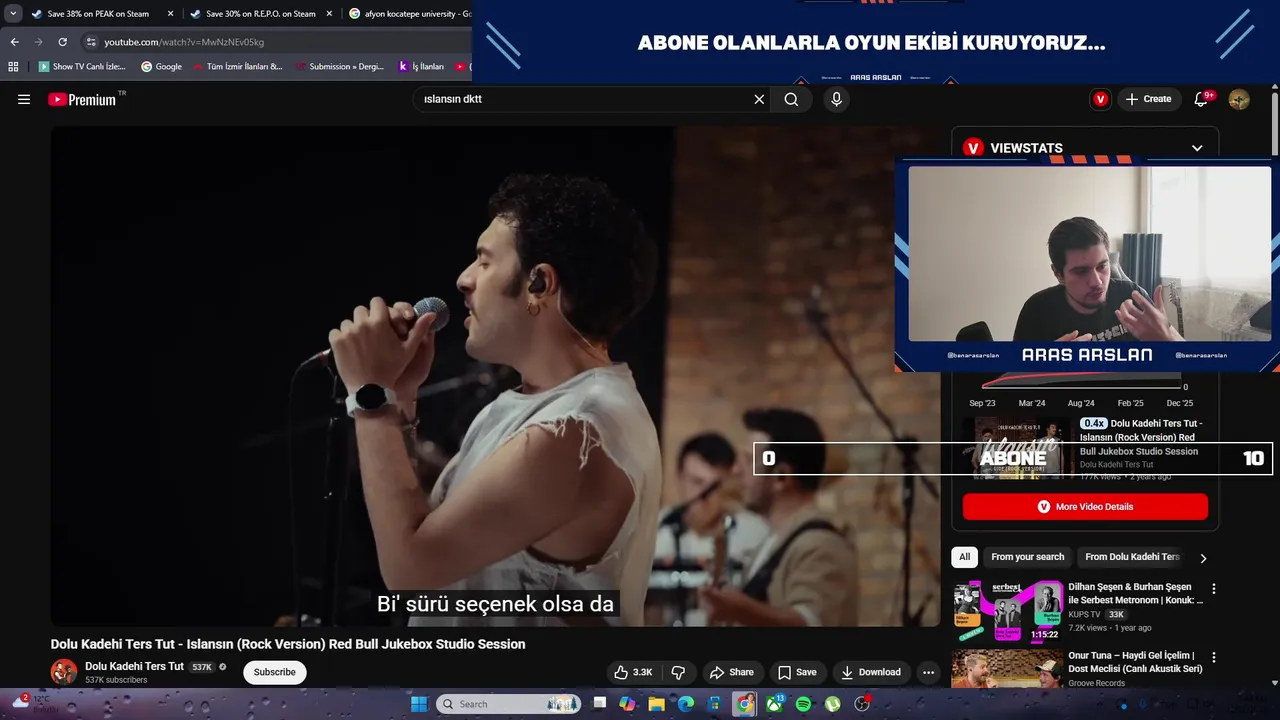Switch to afyon kocatepe university tab
Viewport: 1280px width, 720px height.
(x=408, y=14)
